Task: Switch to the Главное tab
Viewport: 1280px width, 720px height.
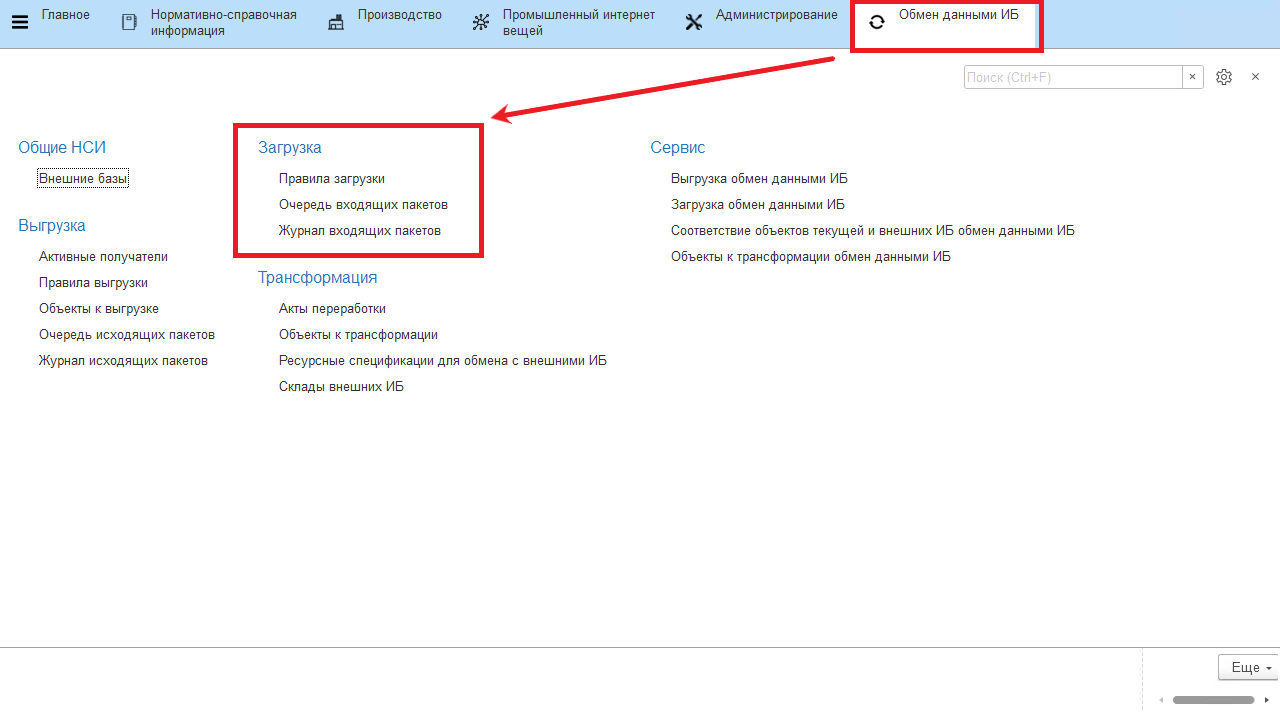Action: point(65,15)
